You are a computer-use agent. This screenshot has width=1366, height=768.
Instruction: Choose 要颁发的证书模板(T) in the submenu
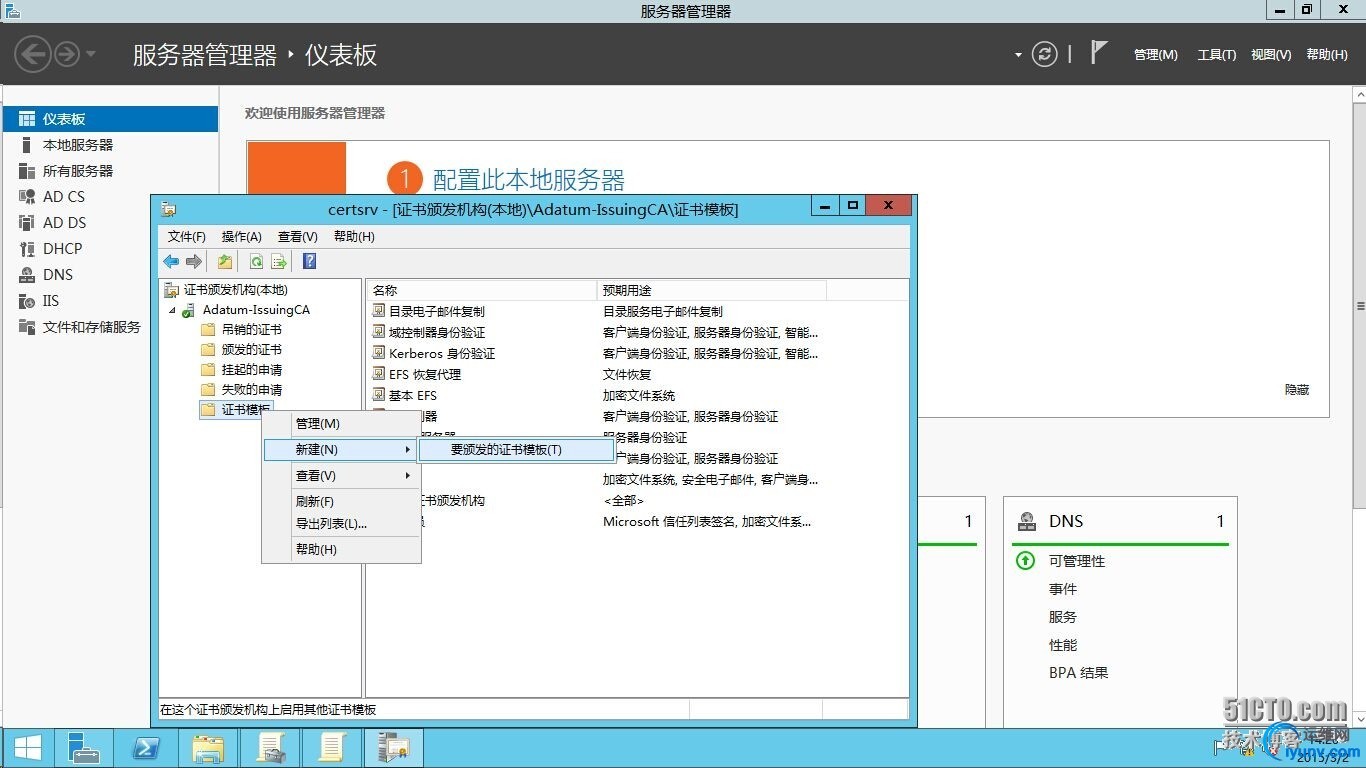click(x=516, y=450)
